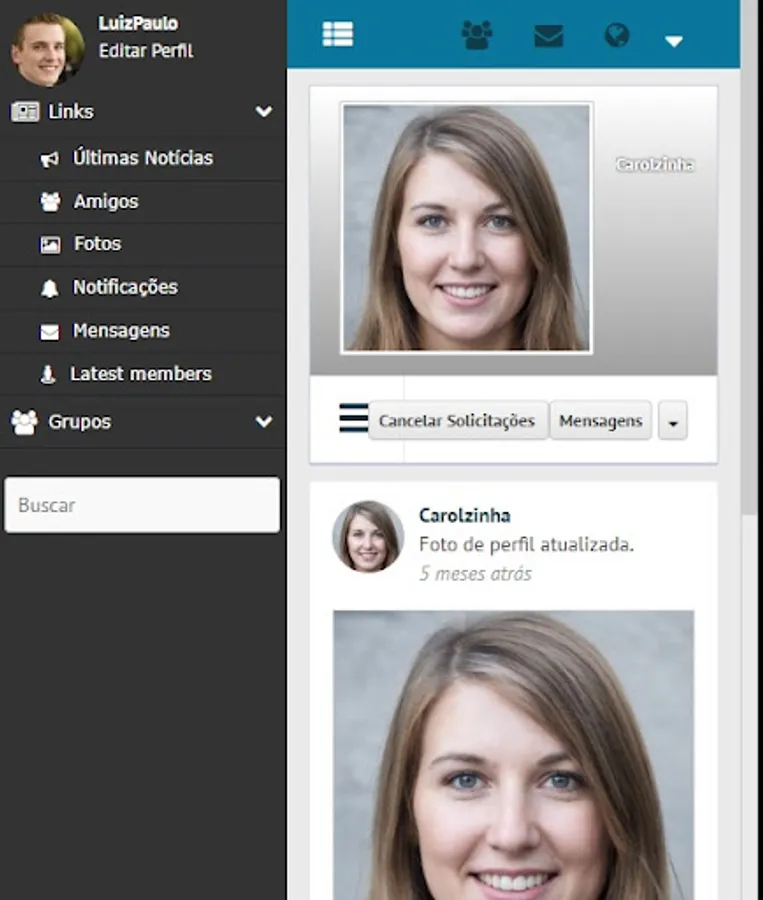763x900 pixels.
Task: Click Carolzinha's small avatar in post
Action: tap(368, 537)
